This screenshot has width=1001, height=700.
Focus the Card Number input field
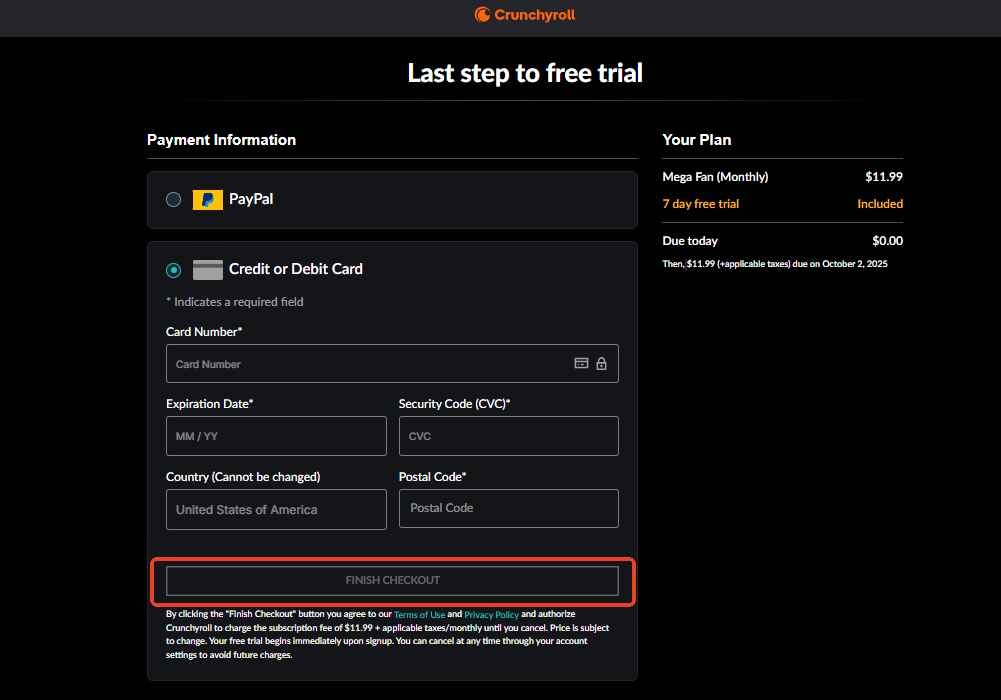(x=370, y=364)
